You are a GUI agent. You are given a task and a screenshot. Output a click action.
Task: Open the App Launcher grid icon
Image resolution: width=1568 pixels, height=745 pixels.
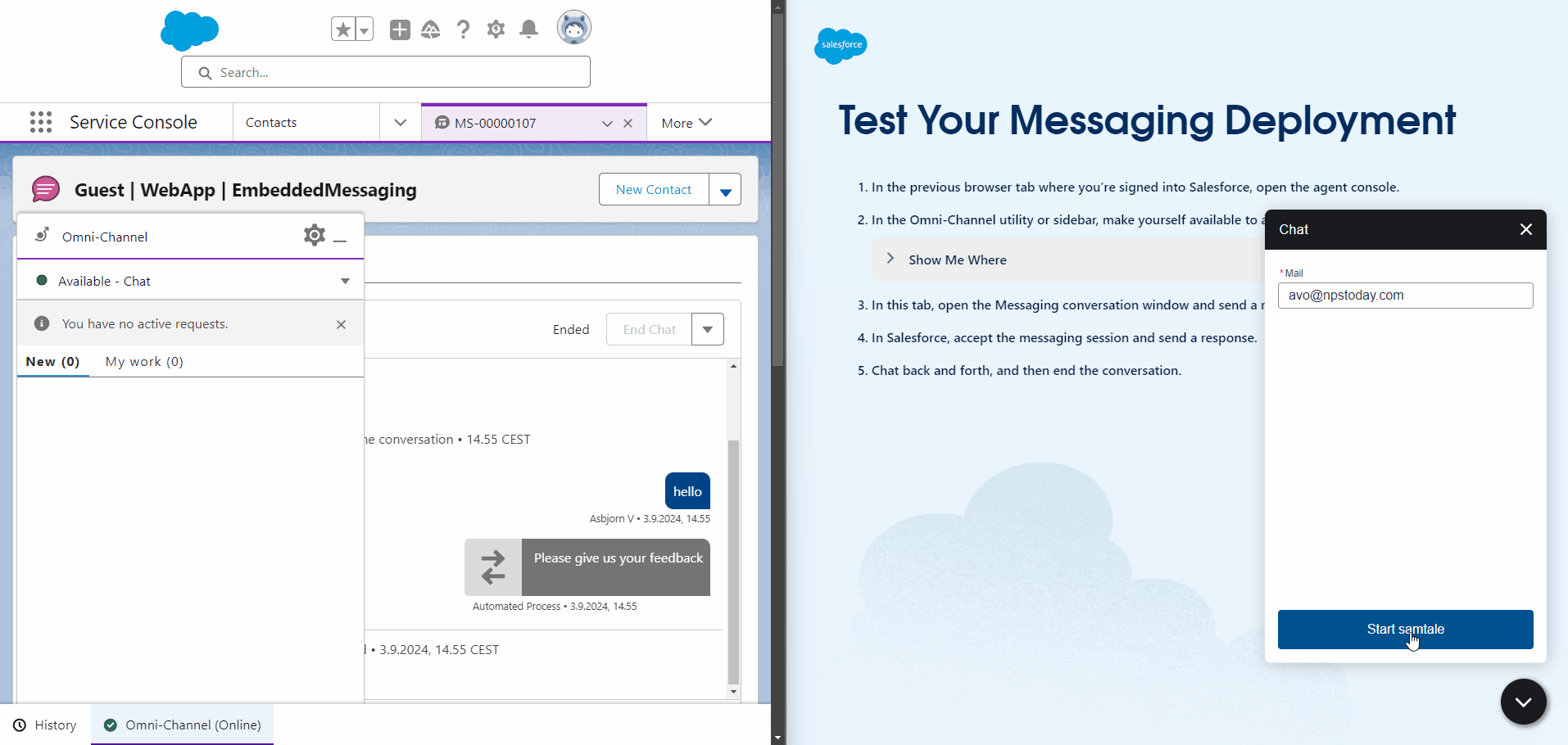coord(41,122)
